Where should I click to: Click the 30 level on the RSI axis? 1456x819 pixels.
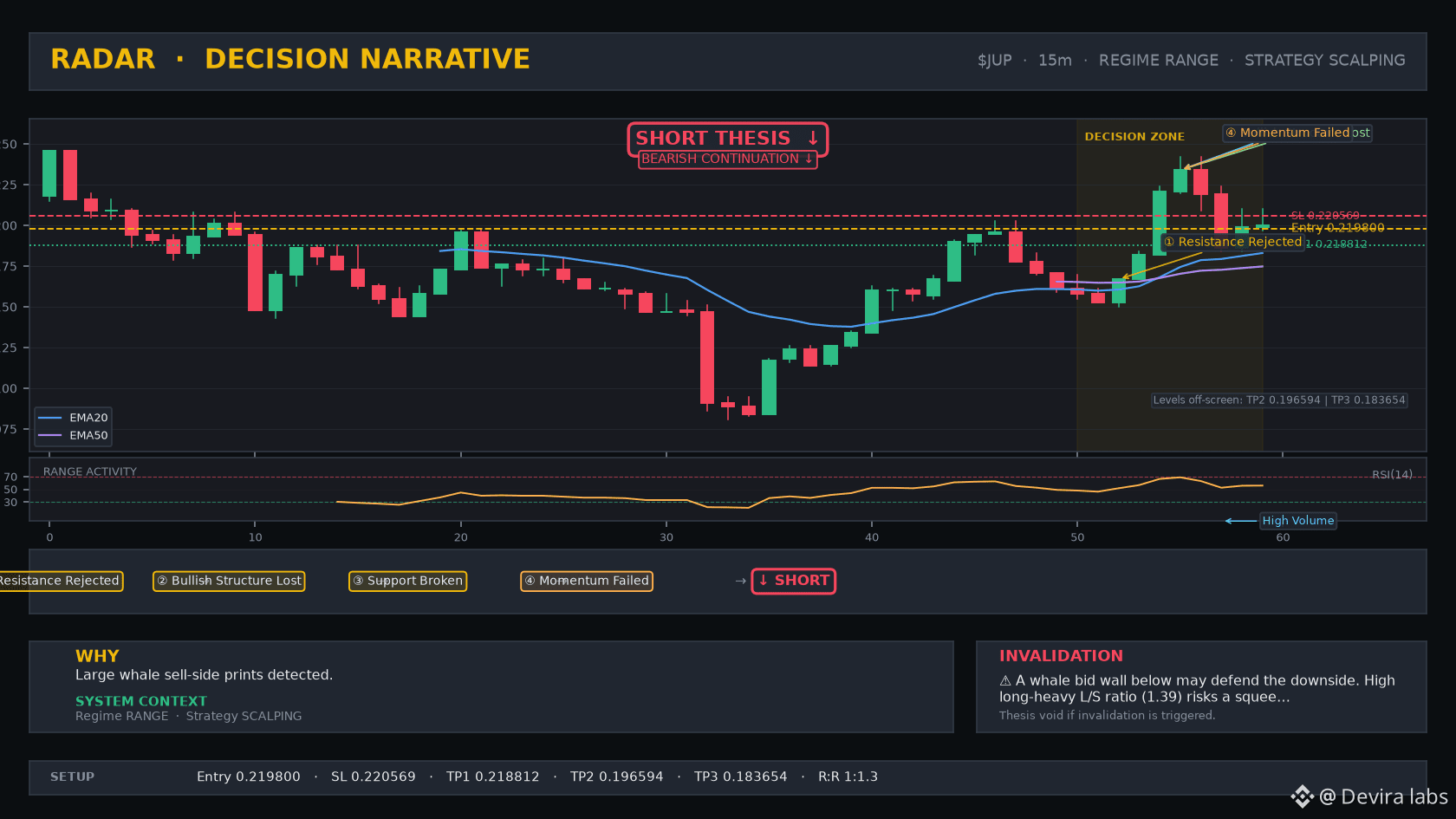[x=10, y=503]
